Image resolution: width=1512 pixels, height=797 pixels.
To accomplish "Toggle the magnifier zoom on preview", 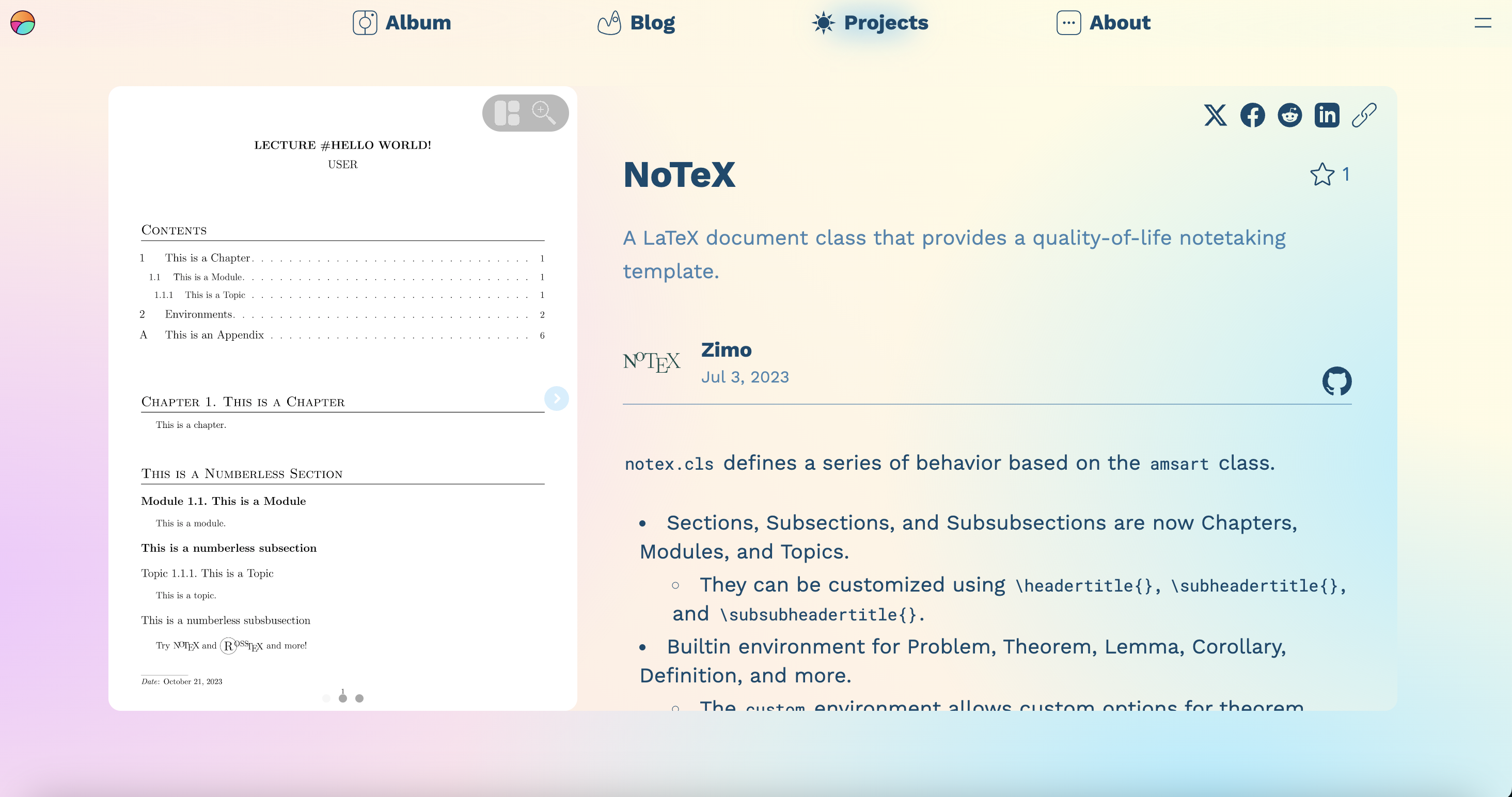I will point(544,113).
